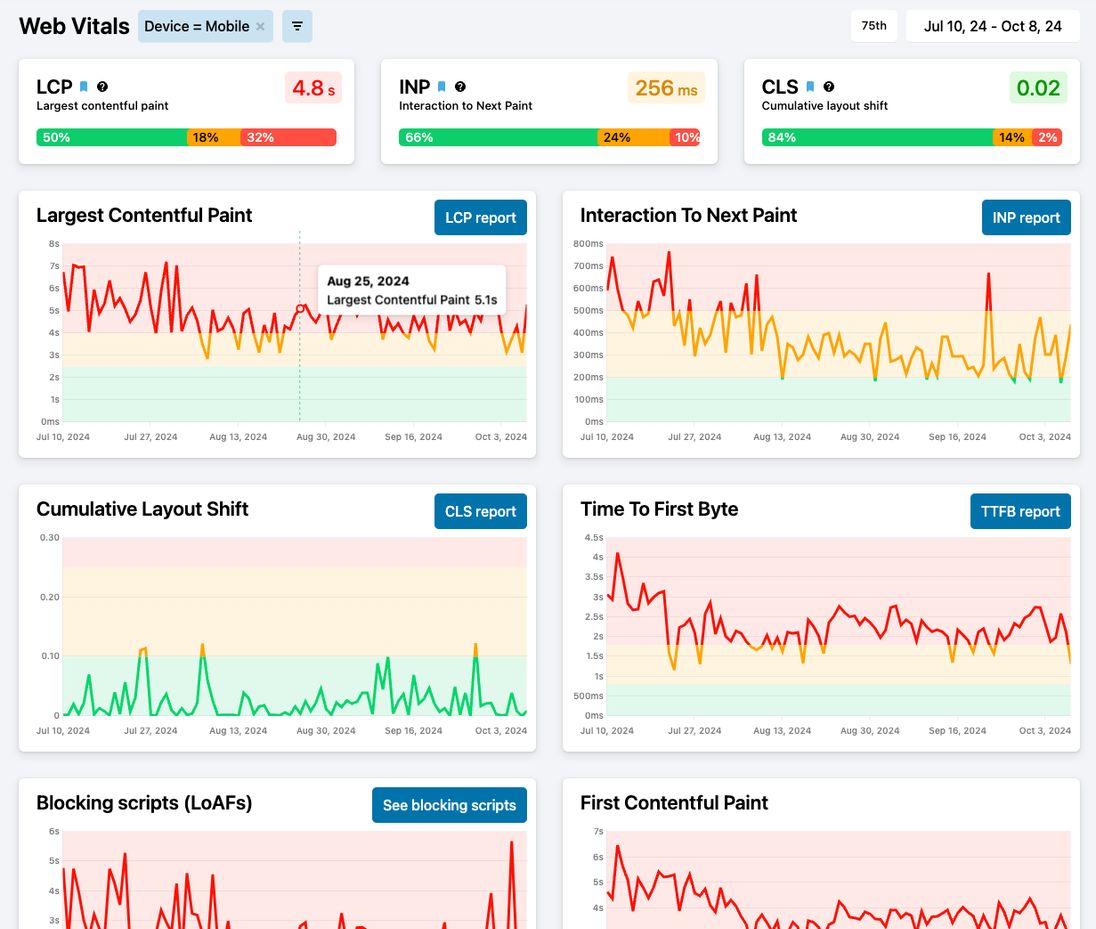Screen dimensions: 1096x929
Task: Open the INP help question mark
Action: (x=460, y=87)
